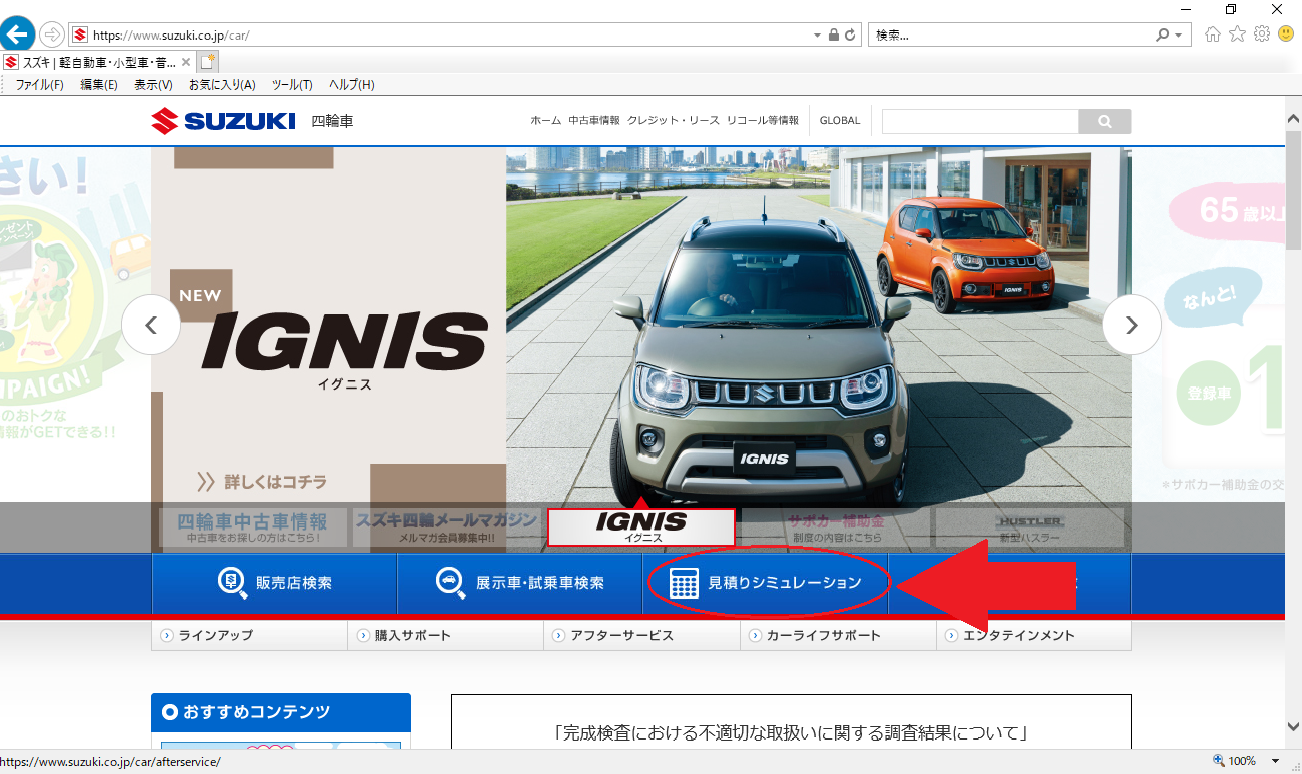Screen dimensions: 1302x774
Task: Click the 展示車・試乗車検索 button label
Action: [x=540, y=583]
